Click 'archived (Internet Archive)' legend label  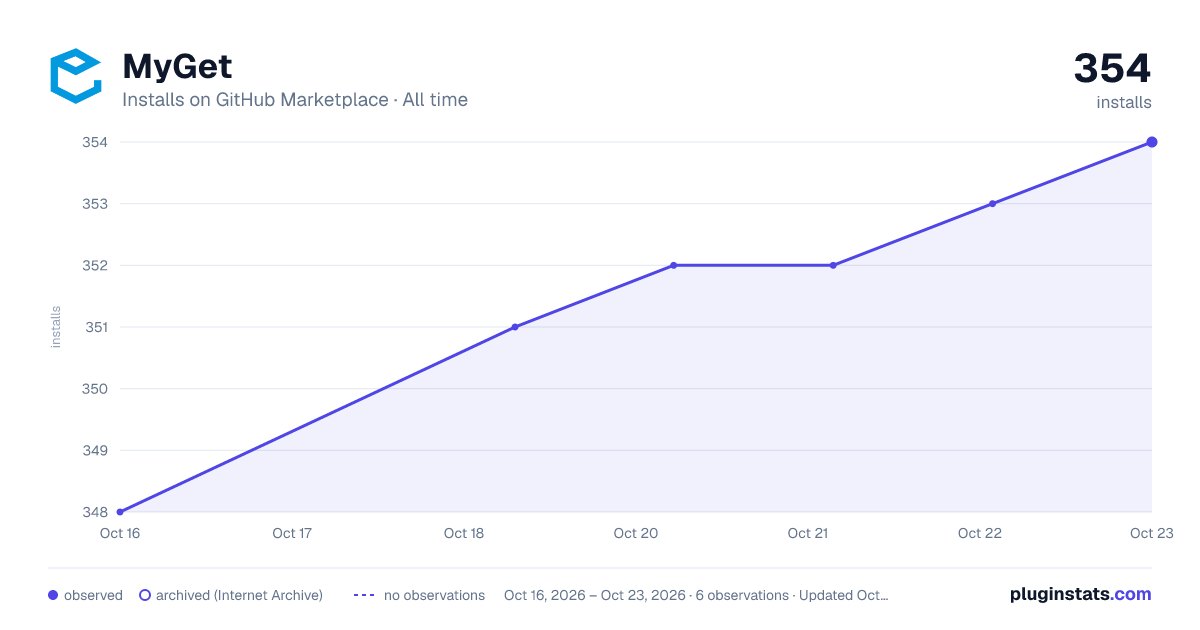pos(239,595)
